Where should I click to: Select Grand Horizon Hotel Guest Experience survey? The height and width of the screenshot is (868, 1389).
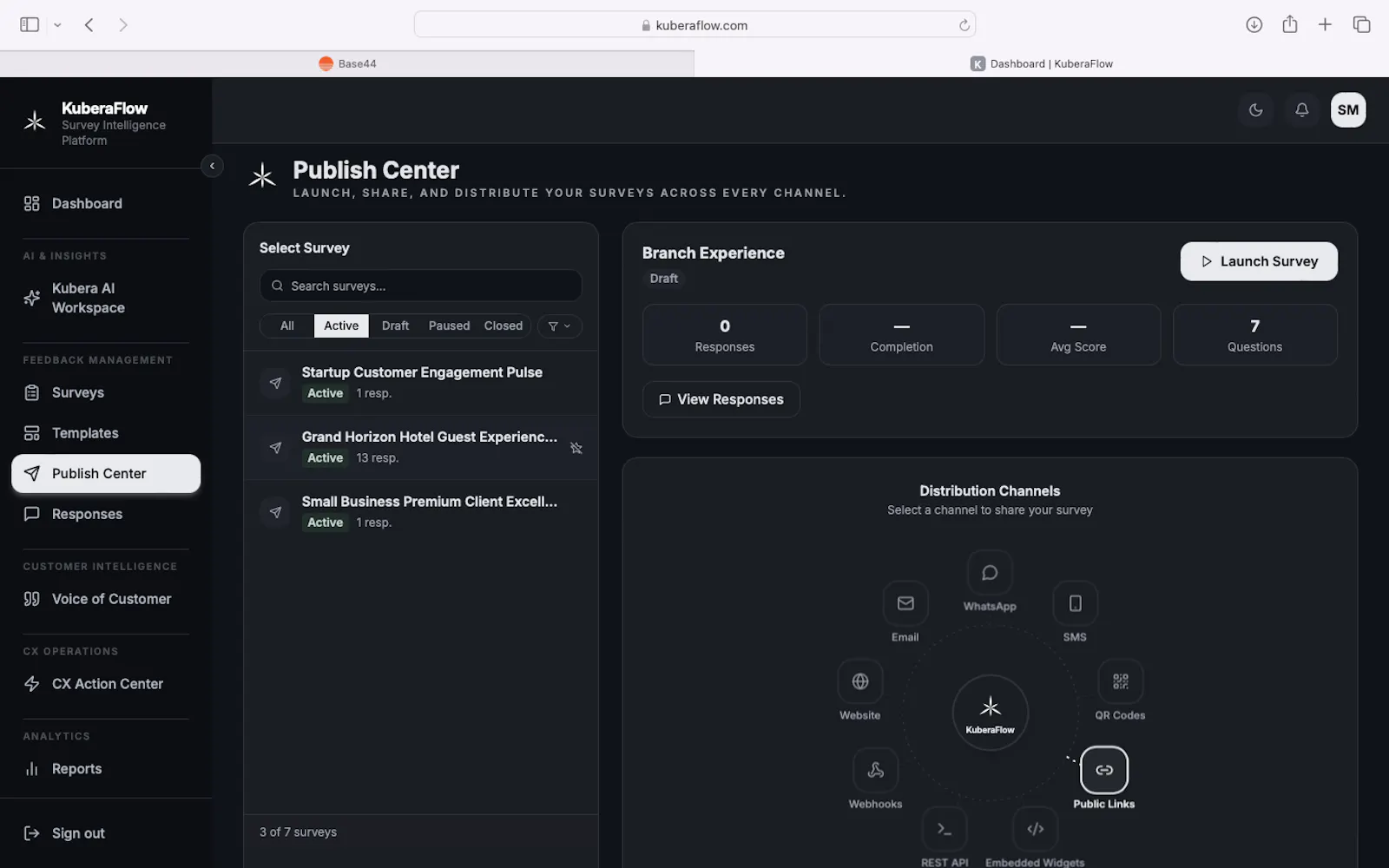click(421, 448)
